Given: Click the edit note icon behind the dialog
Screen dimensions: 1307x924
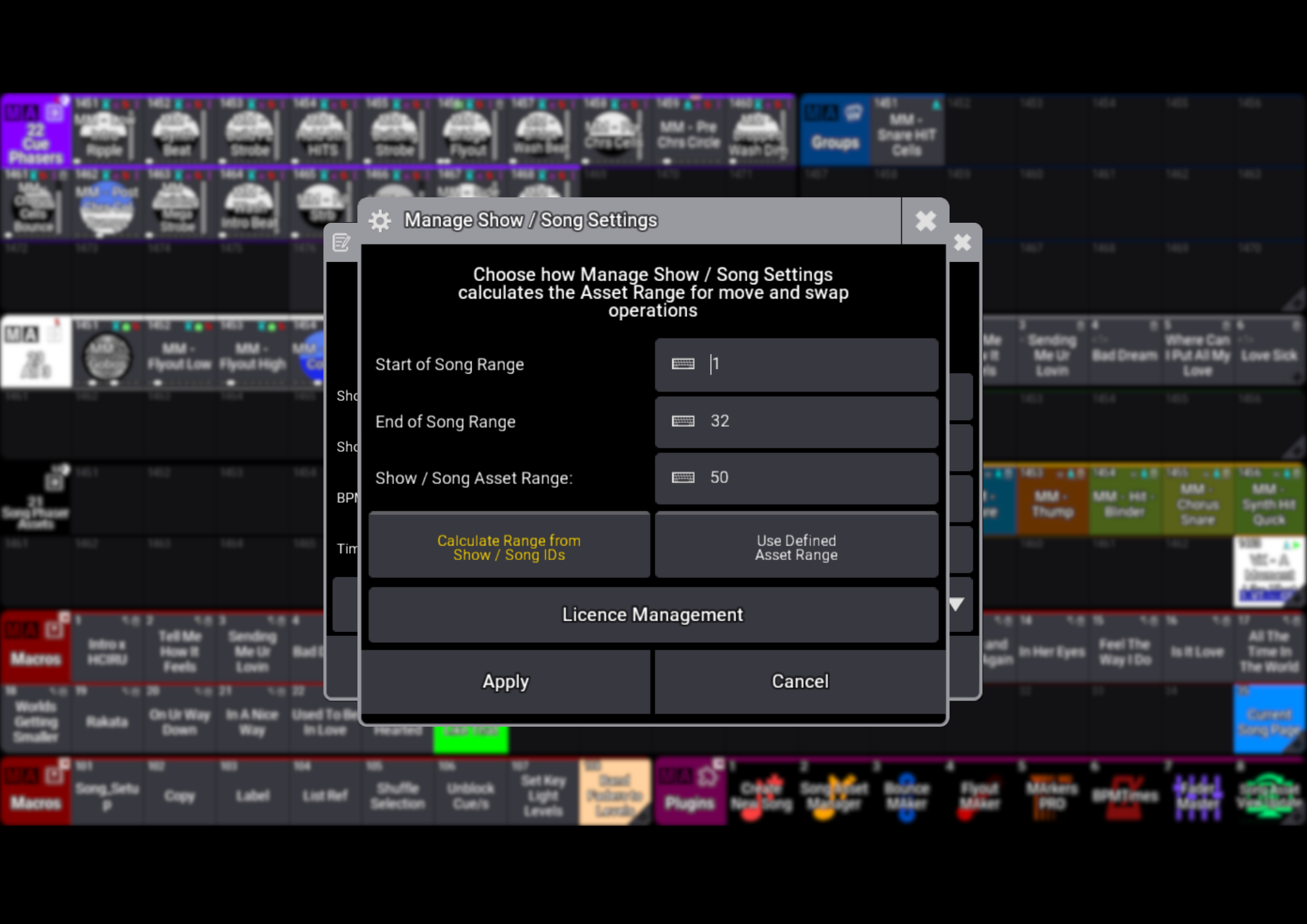Looking at the screenshot, I should coord(341,242).
